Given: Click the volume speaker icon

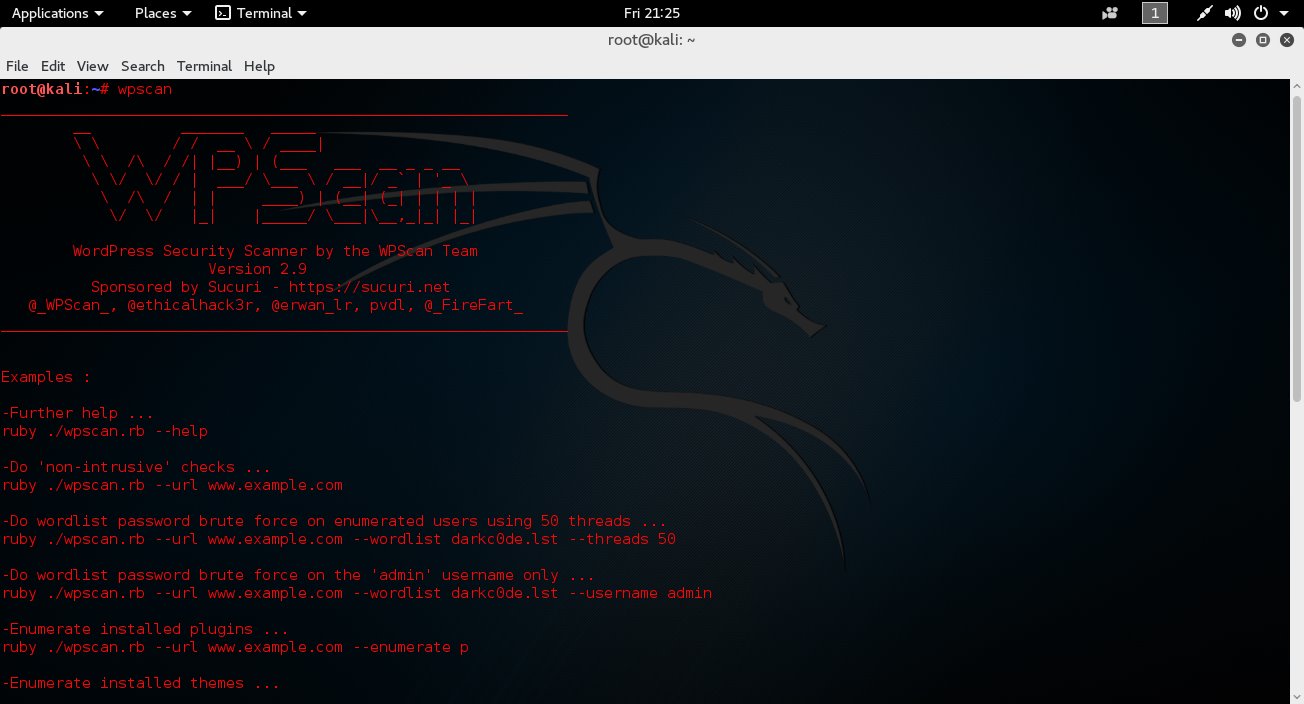Looking at the screenshot, I should 1233,13.
